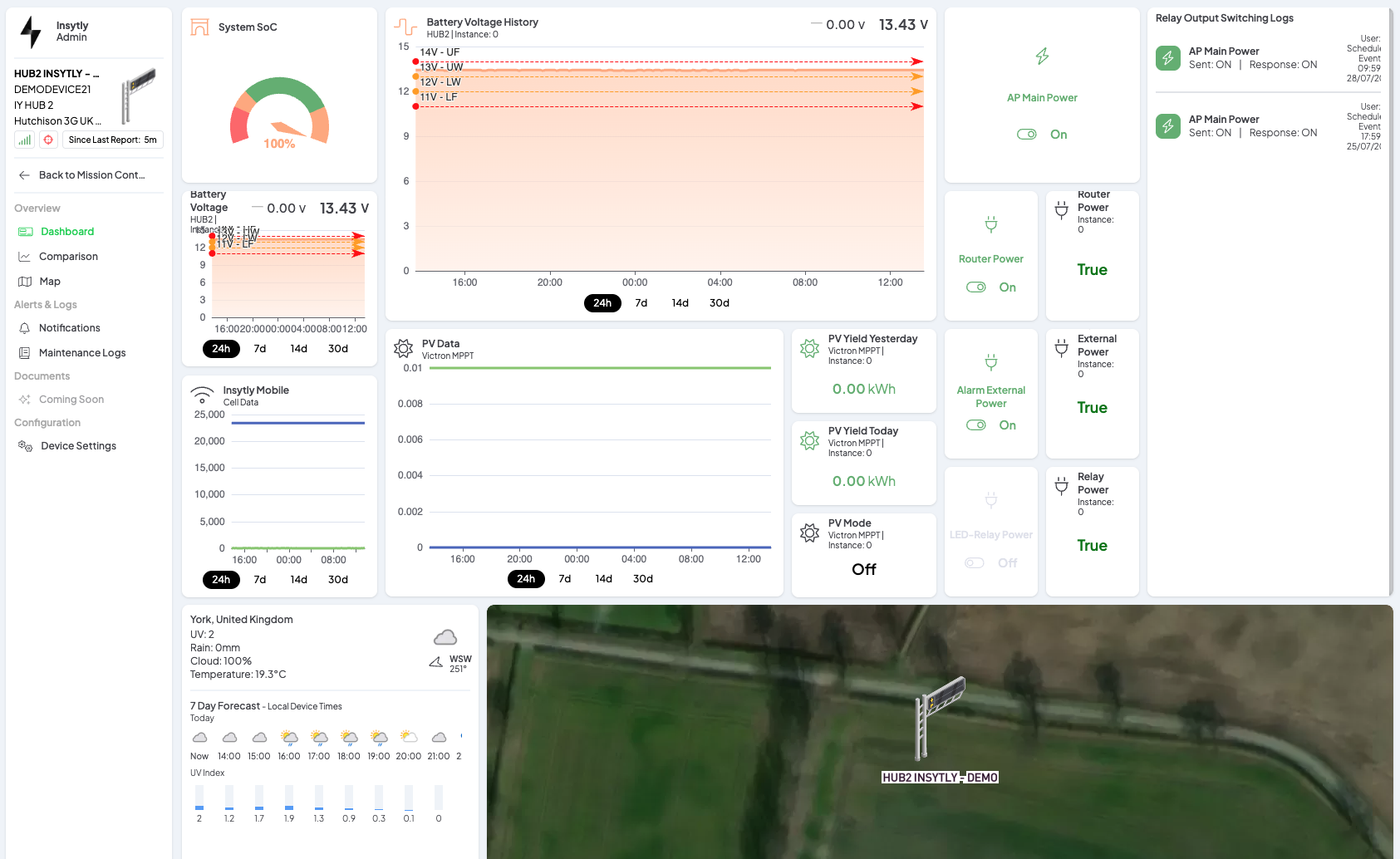Click the signal gantry marker on map

tap(938, 716)
